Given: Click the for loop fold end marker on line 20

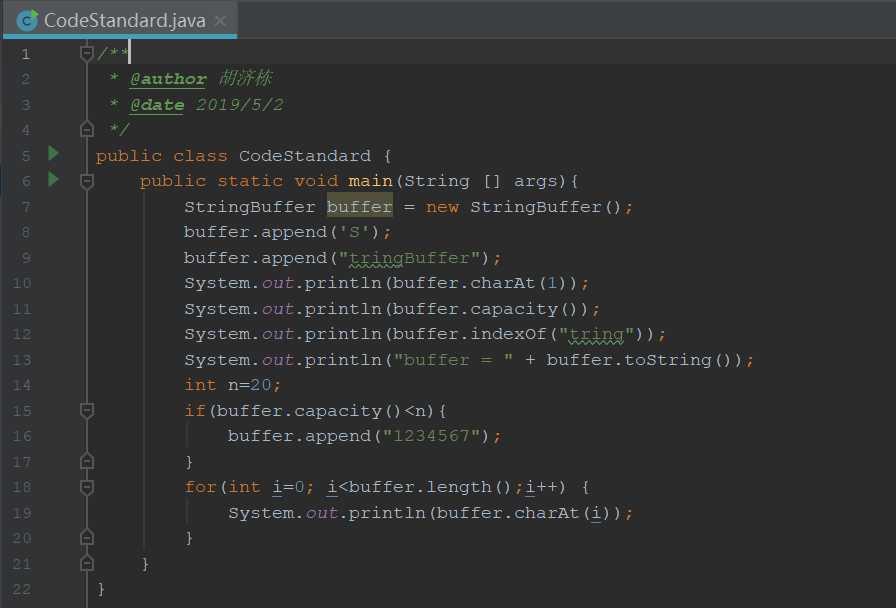Looking at the screenshot, I should click(87, 538).
